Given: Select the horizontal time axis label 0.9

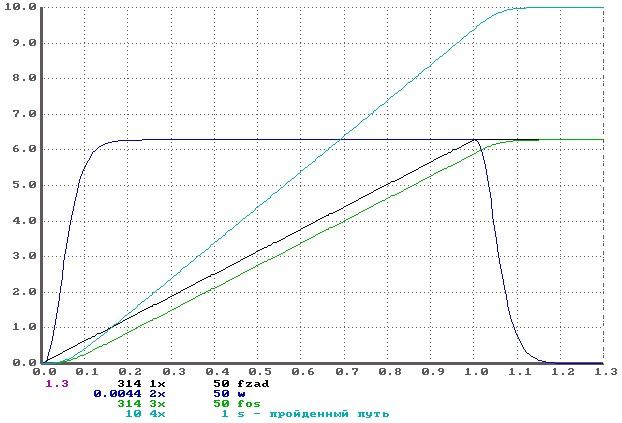Looking at the screenshot, I should pos(433,372).
